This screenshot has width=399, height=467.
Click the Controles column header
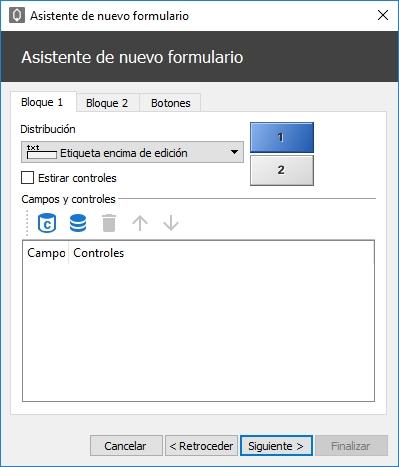pos(99,253)
